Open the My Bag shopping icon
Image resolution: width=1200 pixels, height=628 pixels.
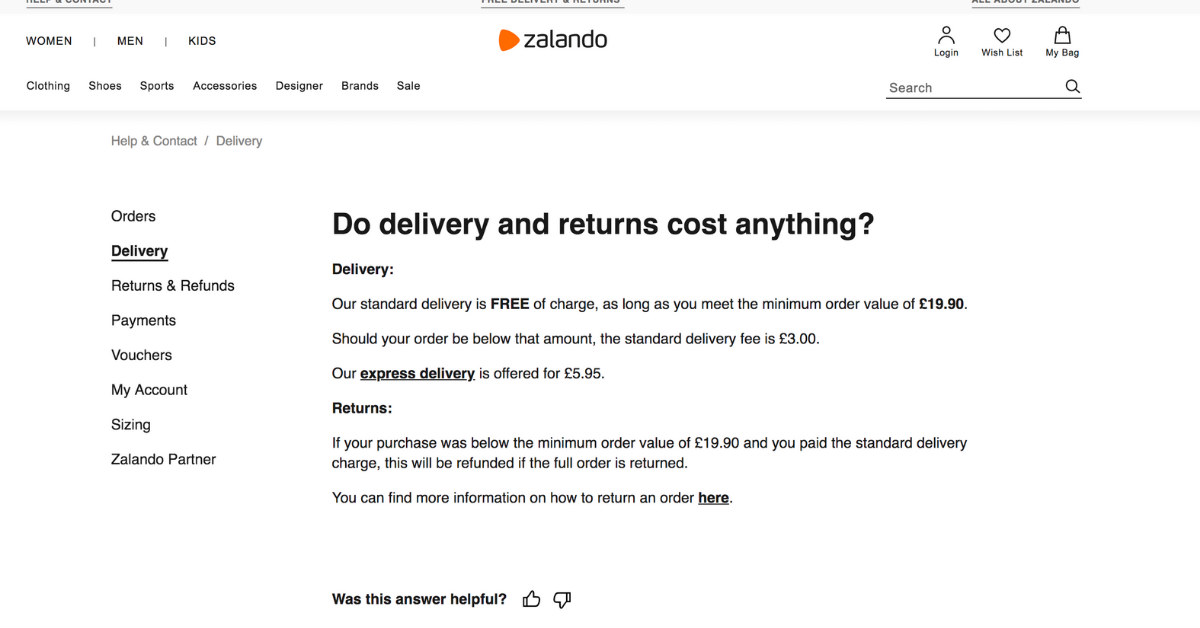pos(1062,35)
